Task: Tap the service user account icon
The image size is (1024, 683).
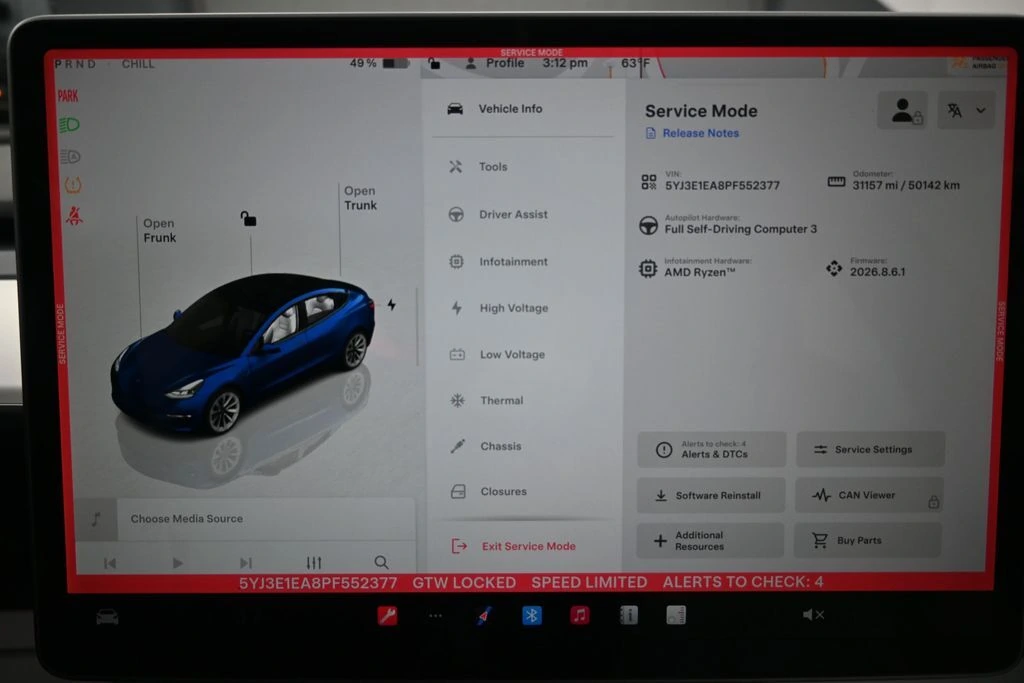Action: click(903, 110)
